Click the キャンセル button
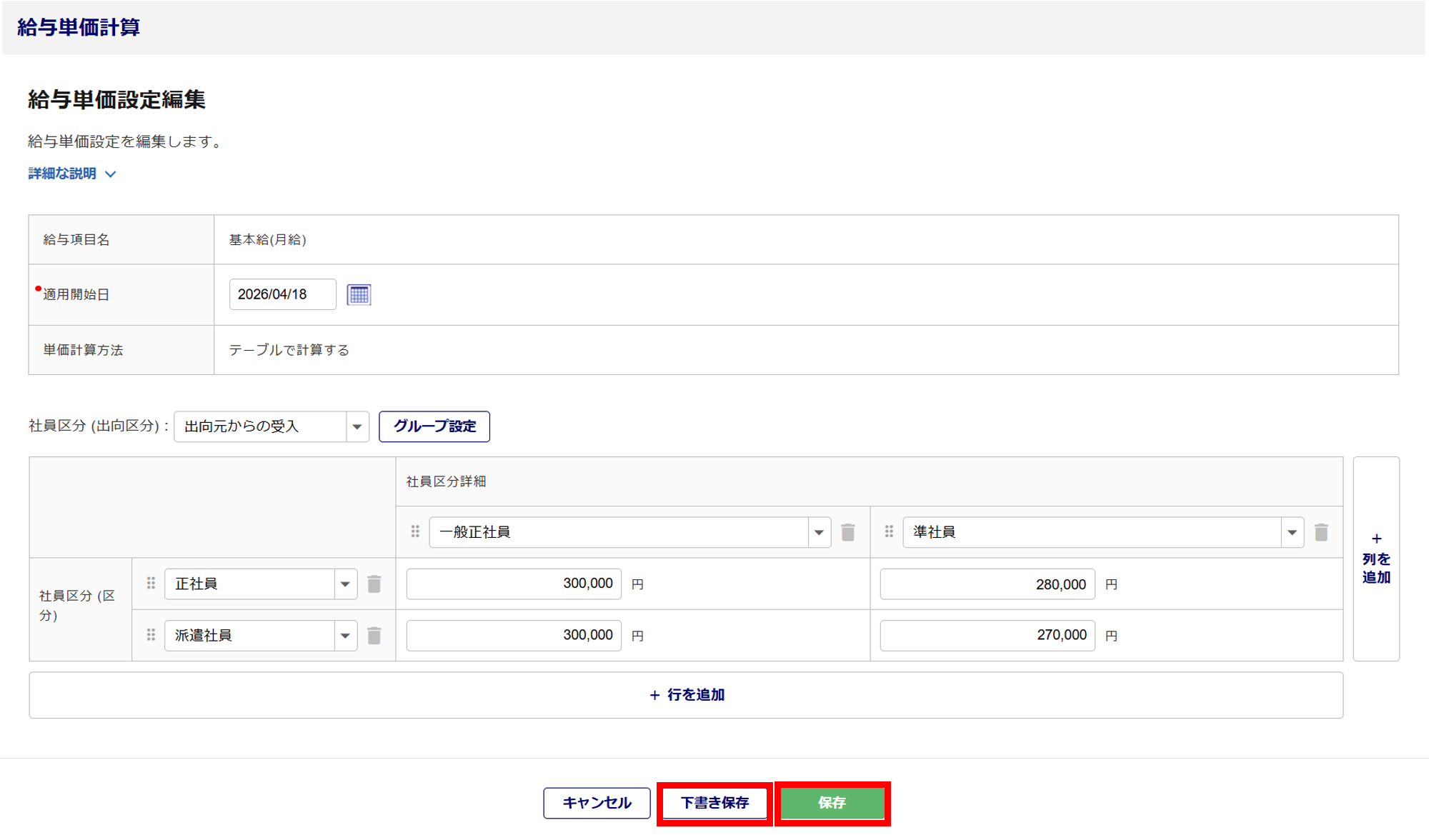The width and height of the screenshot is (1429, 840). (x=597, y=803)
